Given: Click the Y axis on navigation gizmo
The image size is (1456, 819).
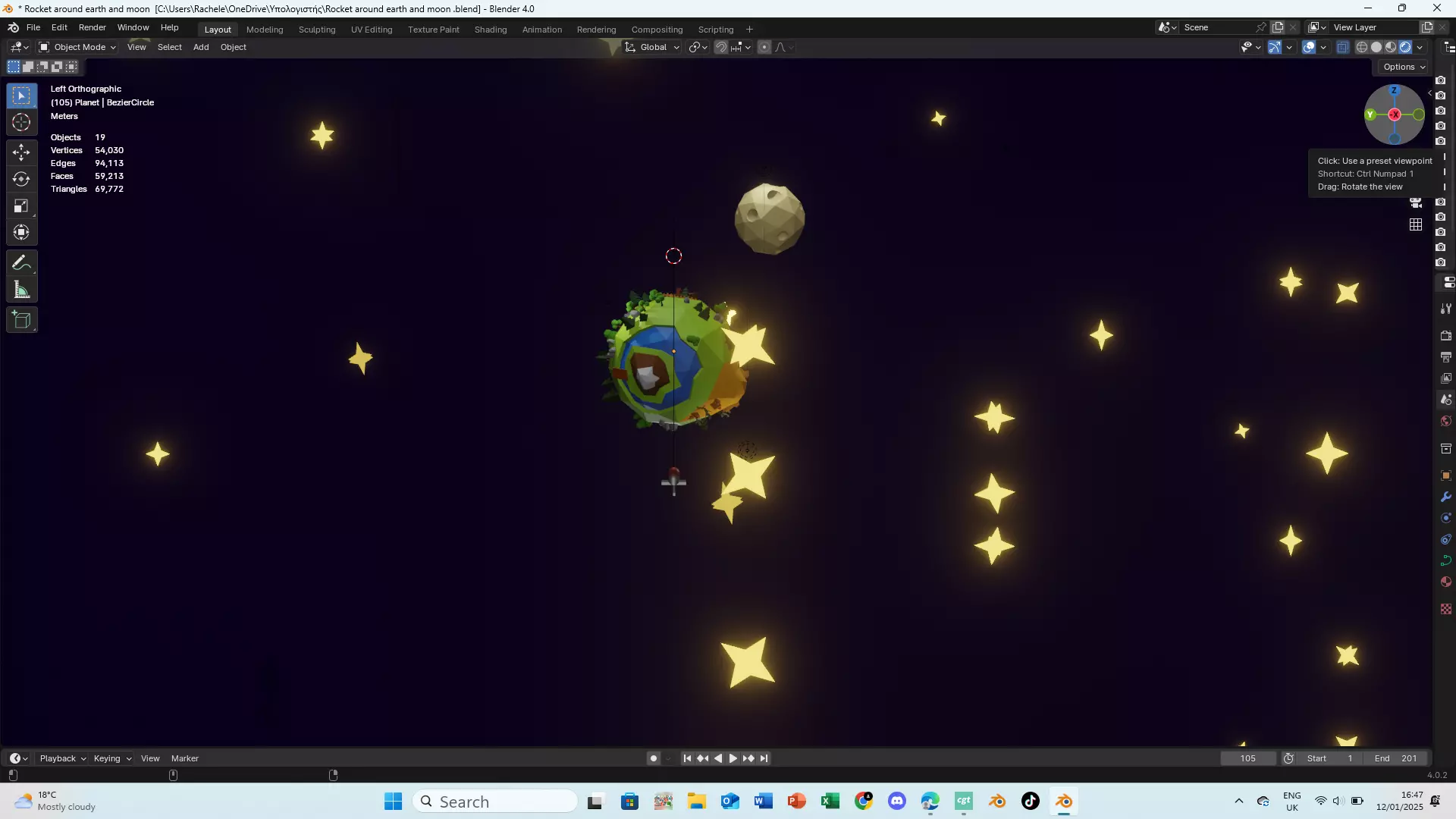Looking at the screenshot, I should (1370, 115).
